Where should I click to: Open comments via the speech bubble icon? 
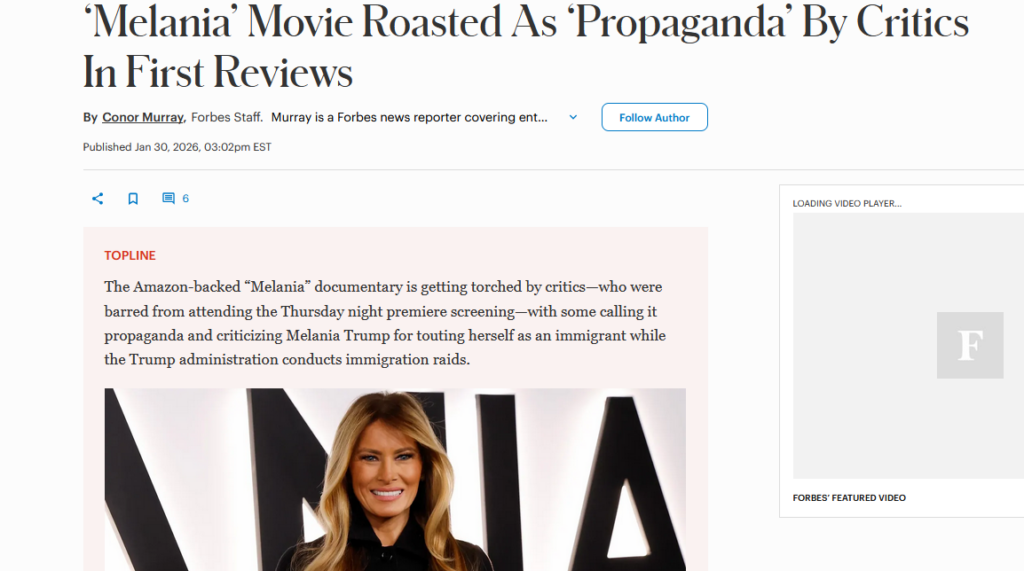pos(168,199)
